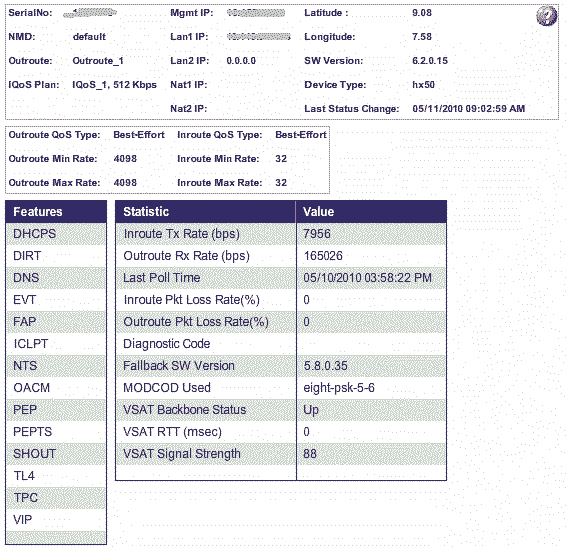Click the Inroute Max Rate value 32
This screenshot has height=547, width=566.
[281, 183]
